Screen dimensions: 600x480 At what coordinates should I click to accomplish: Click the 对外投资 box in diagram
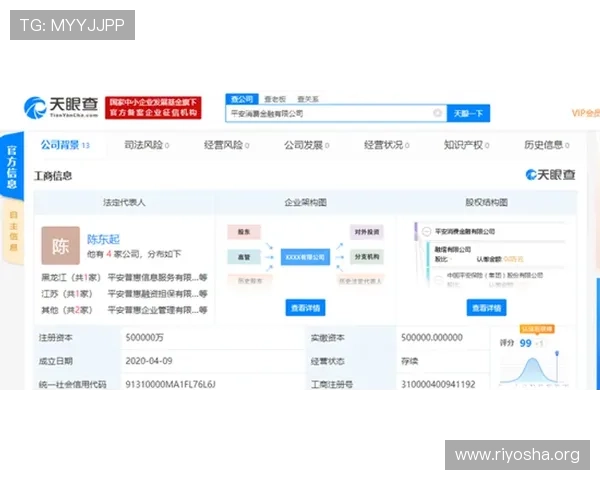point(367,232)
